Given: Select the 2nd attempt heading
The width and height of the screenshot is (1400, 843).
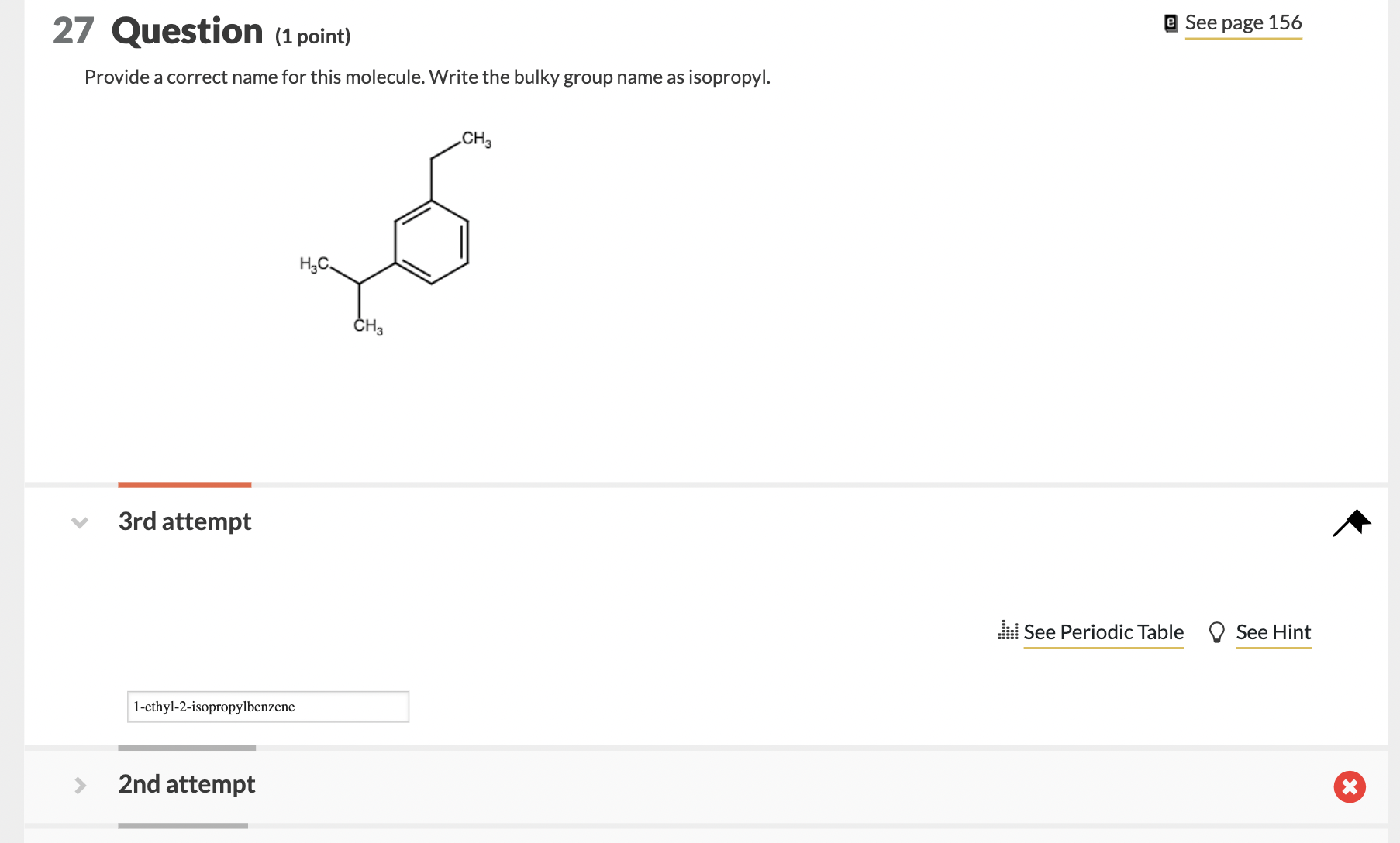Looking at the screenshot, I should tap(186, 784).
